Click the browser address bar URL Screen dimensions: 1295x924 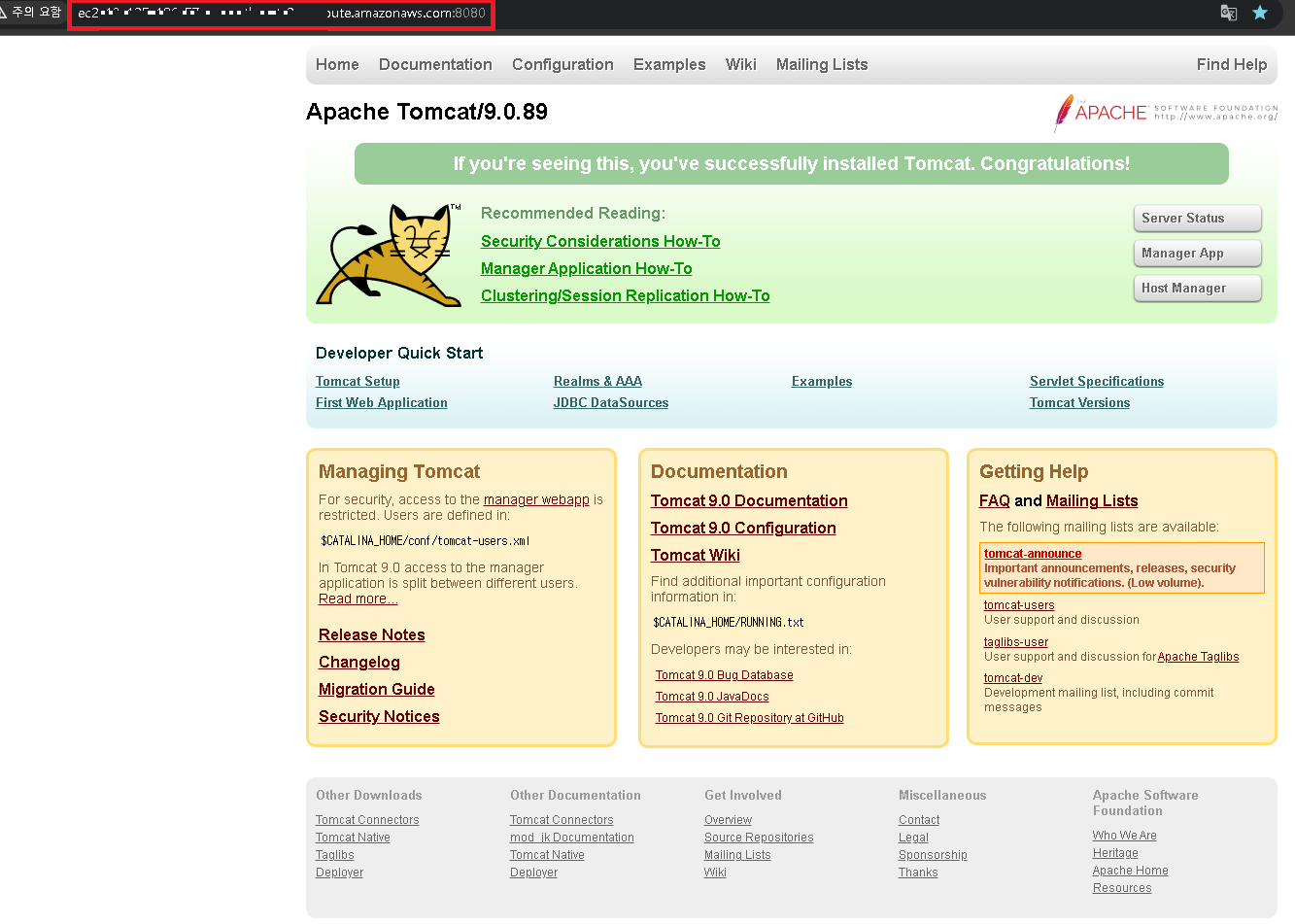(x=282, y=14)
